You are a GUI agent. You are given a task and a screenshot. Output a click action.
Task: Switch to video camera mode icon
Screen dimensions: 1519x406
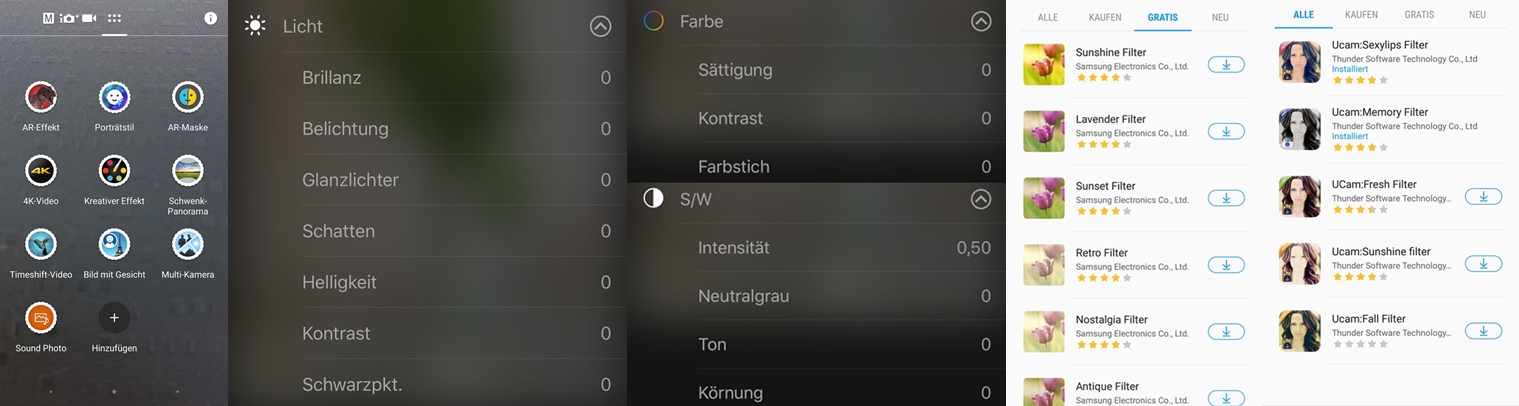(89, 18)
